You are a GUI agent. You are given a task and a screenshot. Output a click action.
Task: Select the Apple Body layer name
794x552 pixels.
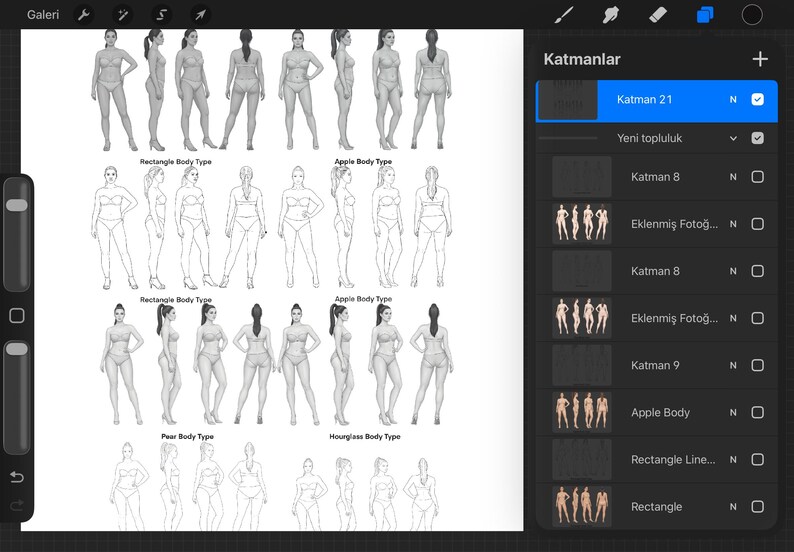660,412
